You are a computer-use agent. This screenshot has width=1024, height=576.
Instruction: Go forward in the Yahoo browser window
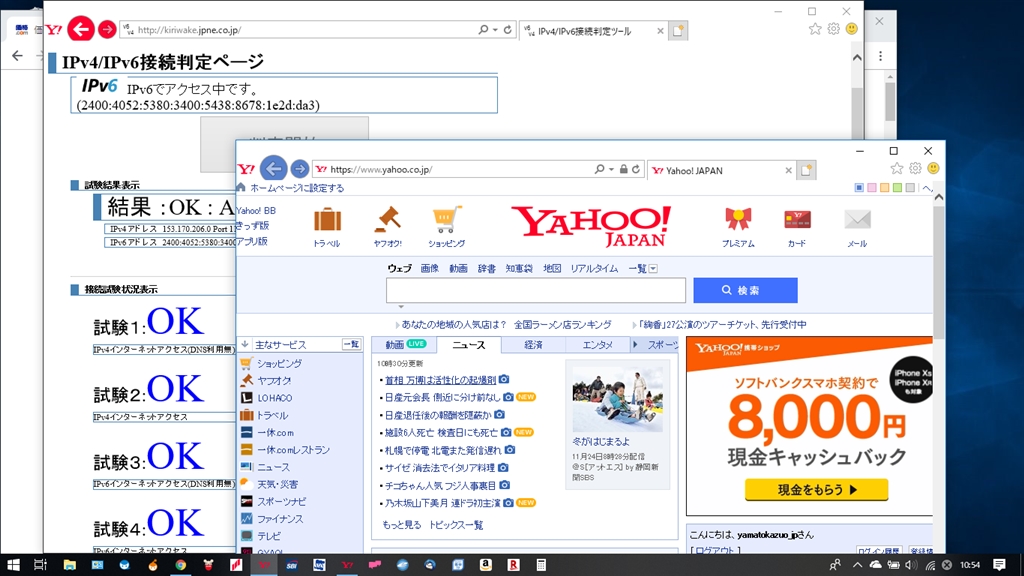[x=299, y=169]
